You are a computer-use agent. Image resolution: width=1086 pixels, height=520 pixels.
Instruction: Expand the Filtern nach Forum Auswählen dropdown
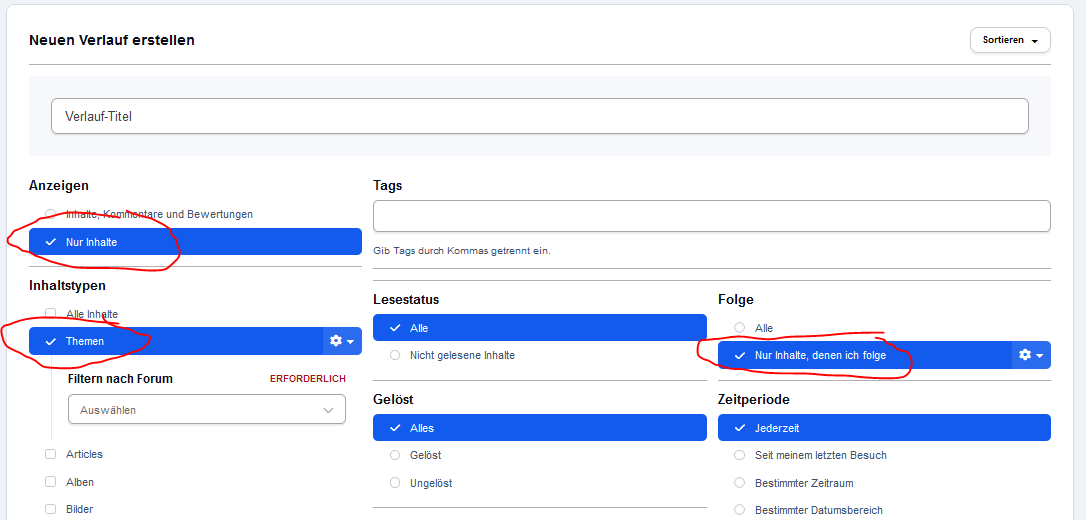click(x=206, y=409)
